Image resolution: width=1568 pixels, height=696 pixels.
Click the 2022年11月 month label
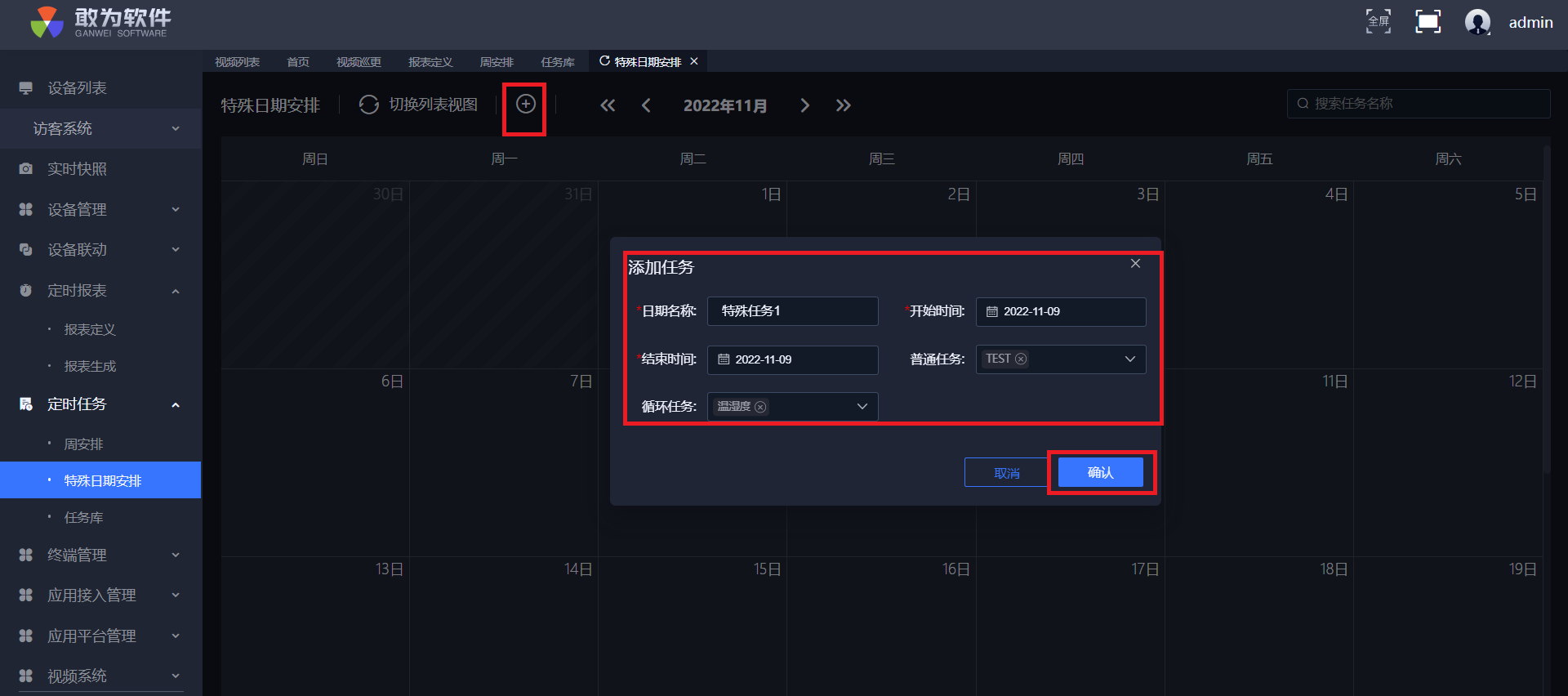point(725,105)
